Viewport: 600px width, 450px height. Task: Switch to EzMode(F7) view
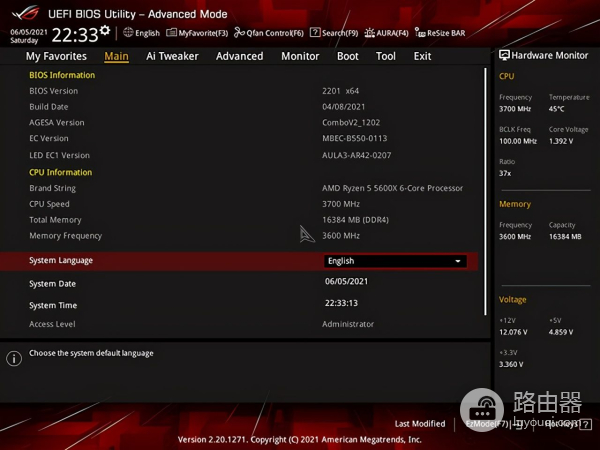[487, 424]
